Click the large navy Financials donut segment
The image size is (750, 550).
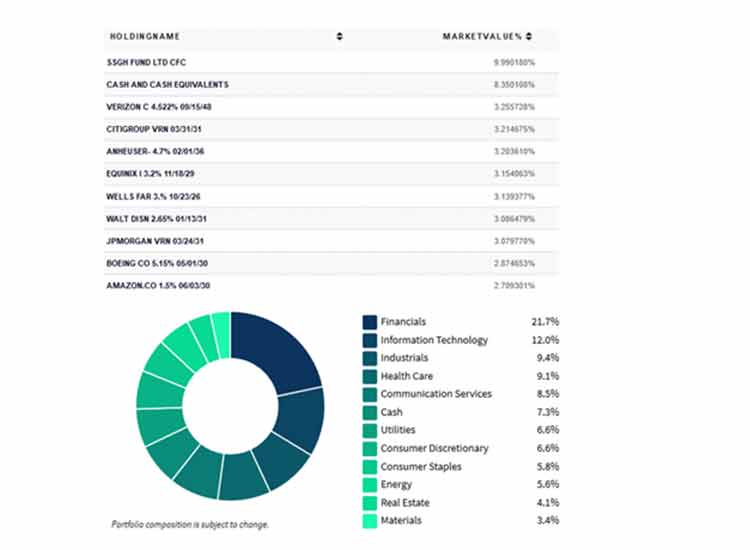(281, 352)
